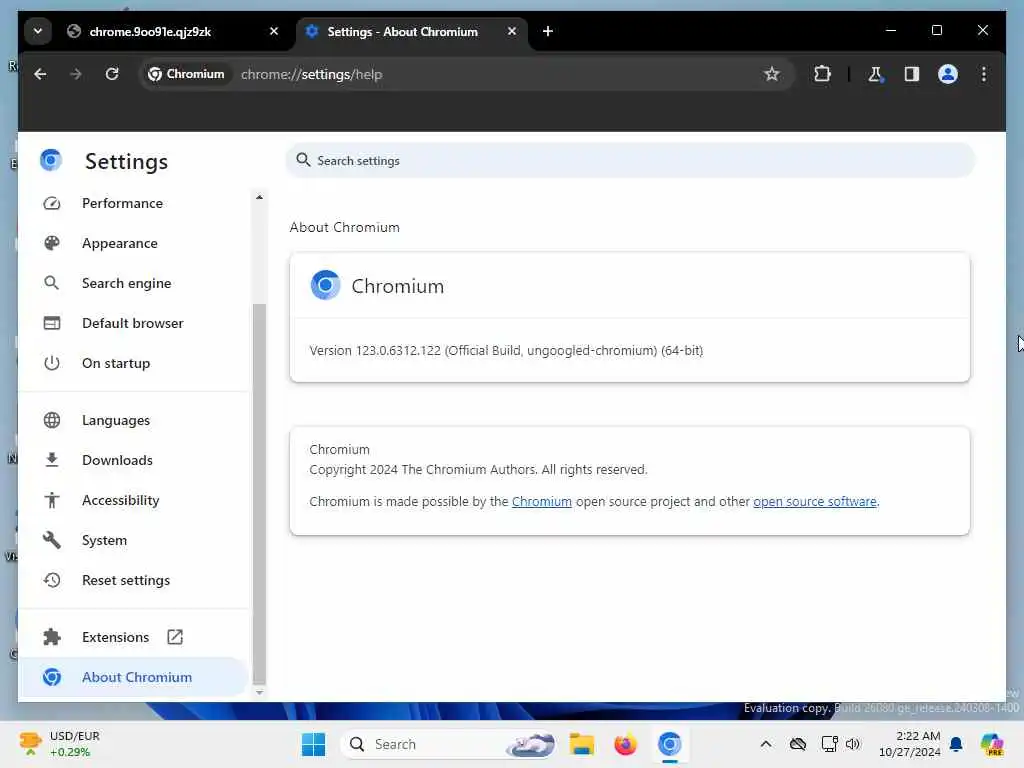The width and height of the screenshot is (1024, 768).
Task: Open File Explorer from taskbar
Action: [x=581, y=744]
